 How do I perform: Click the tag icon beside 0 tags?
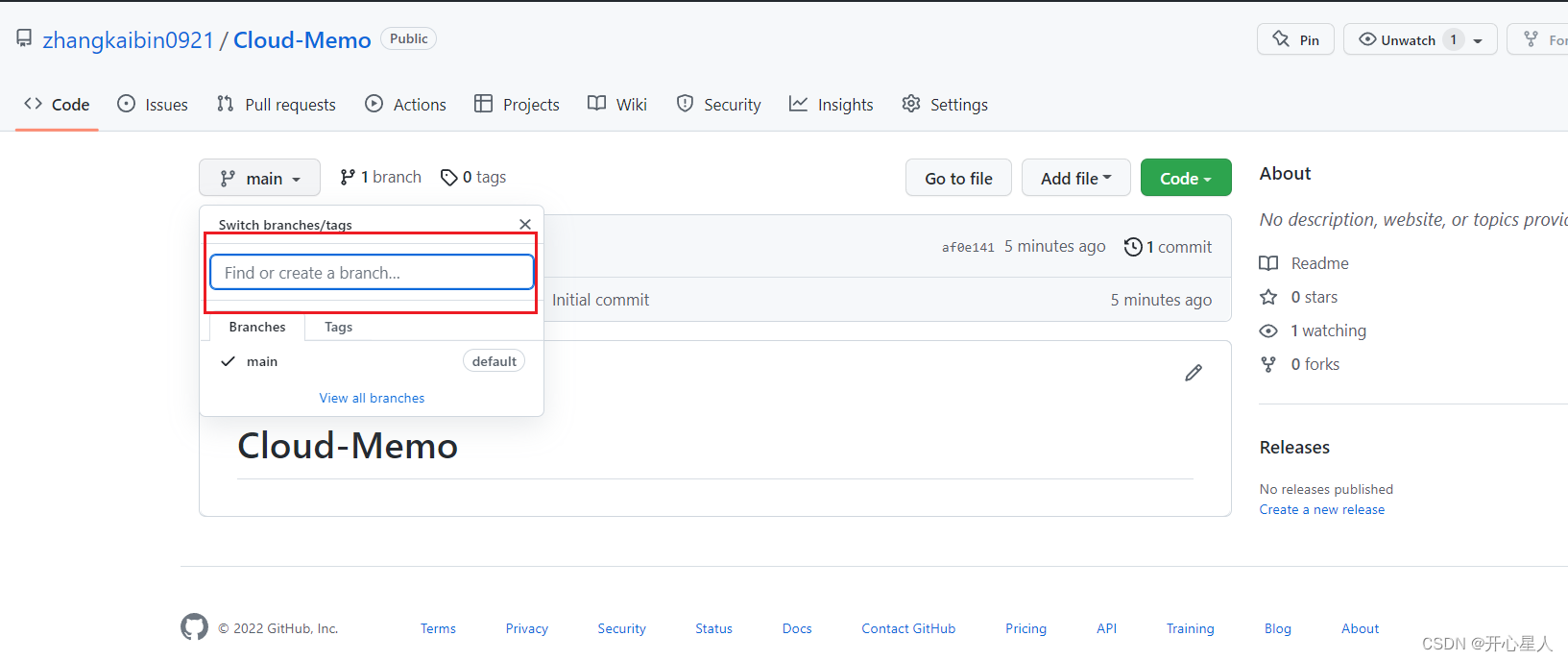click(x=448, y=177)
